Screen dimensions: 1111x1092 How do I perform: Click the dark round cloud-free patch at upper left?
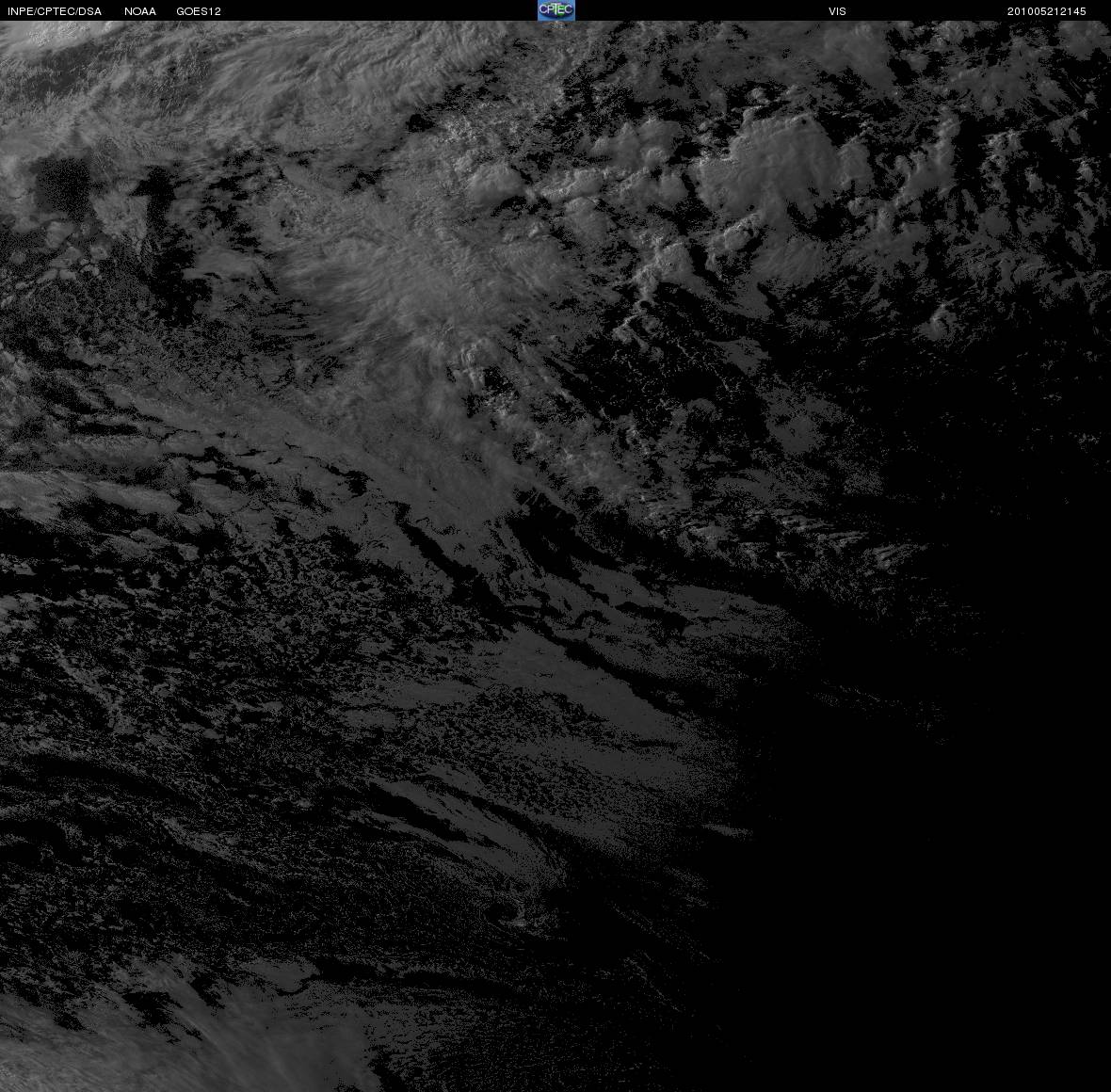click(x=62, y=185)
